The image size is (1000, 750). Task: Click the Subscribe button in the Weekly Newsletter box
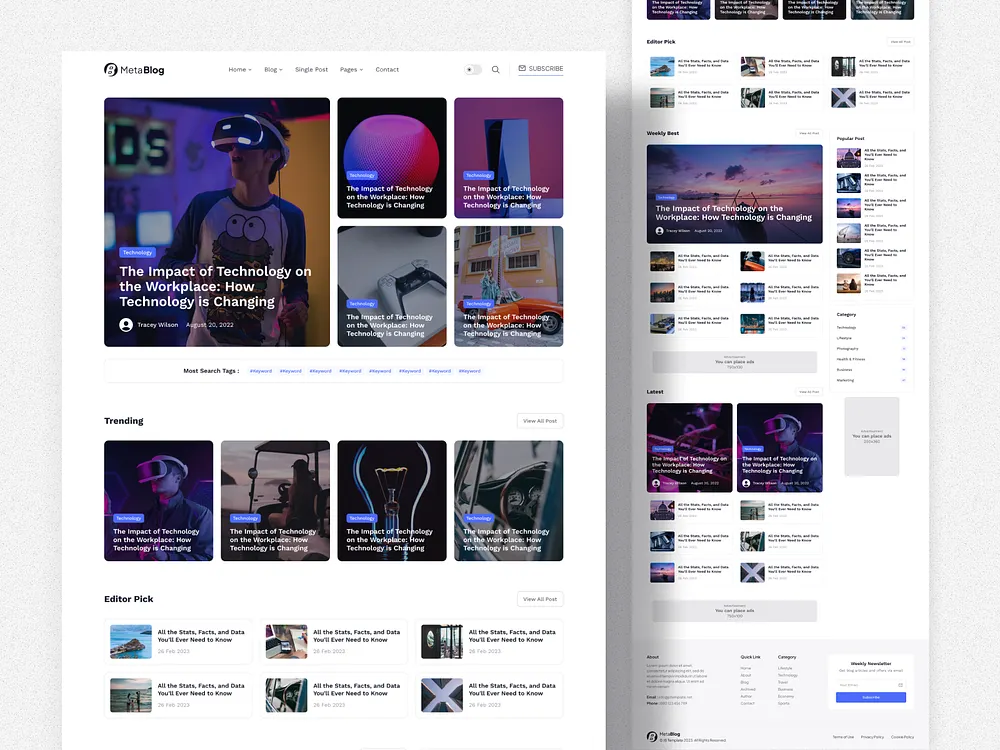[871, 697]
